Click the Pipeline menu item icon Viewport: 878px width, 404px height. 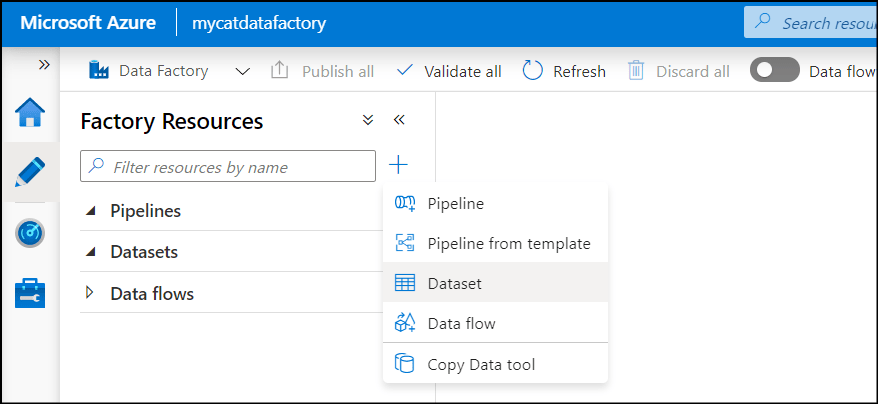(x=405, y=203)
